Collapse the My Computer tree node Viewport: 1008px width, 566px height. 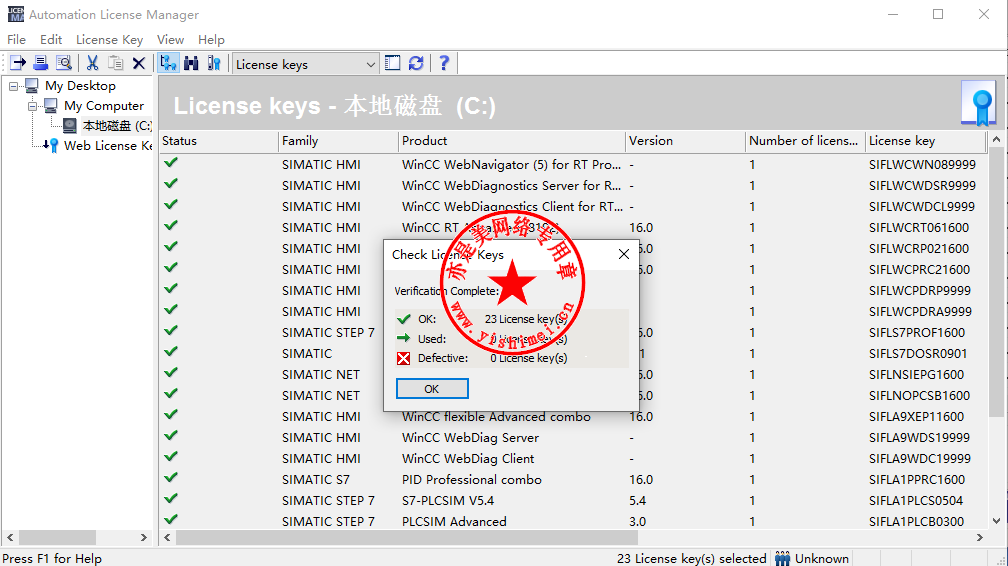[32, 106]
